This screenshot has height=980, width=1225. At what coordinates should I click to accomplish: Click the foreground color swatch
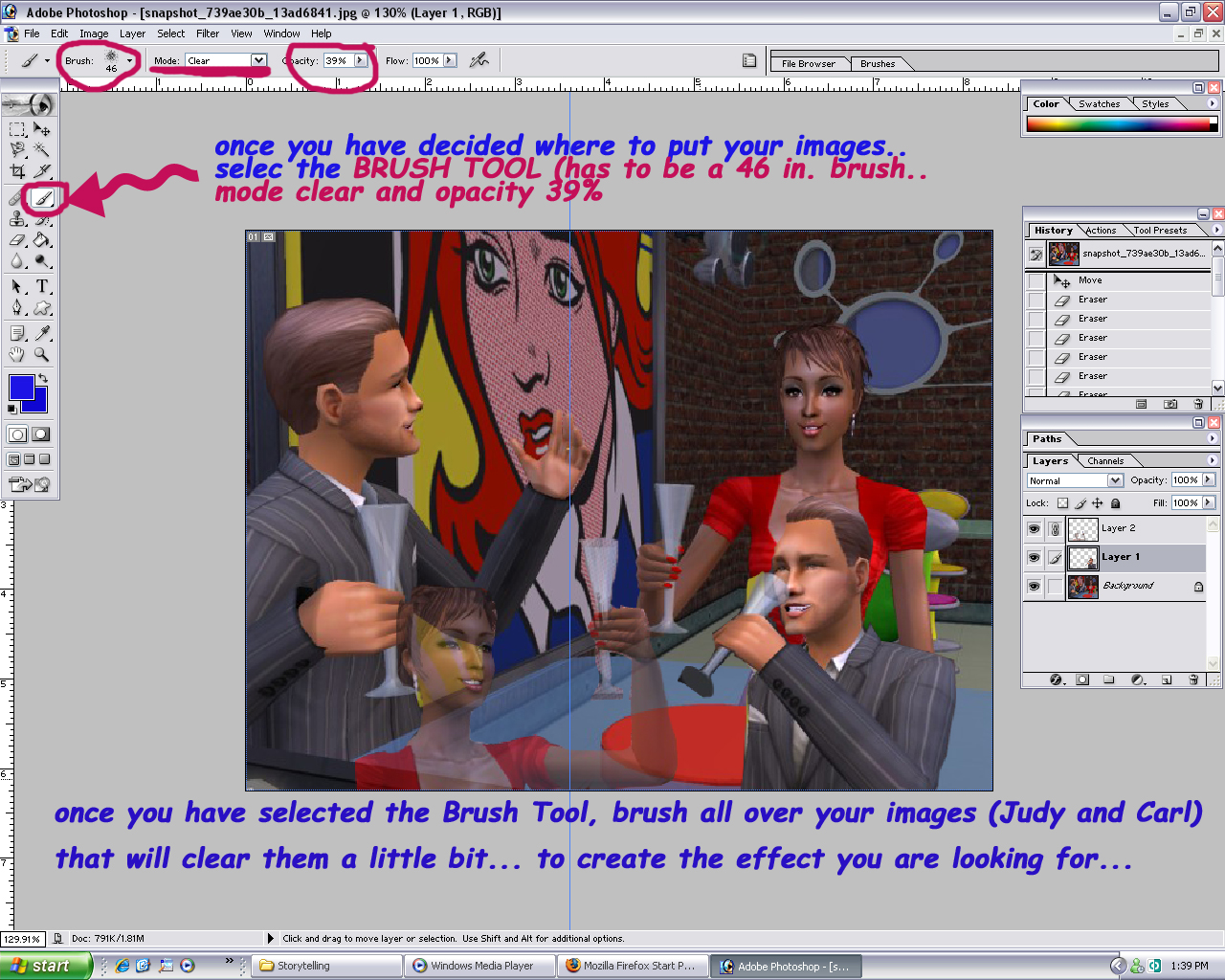(21, 388)
